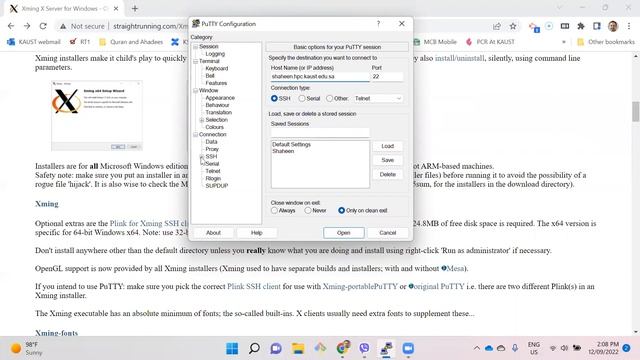Go forward in the Chrome browser

click(27, 26)
